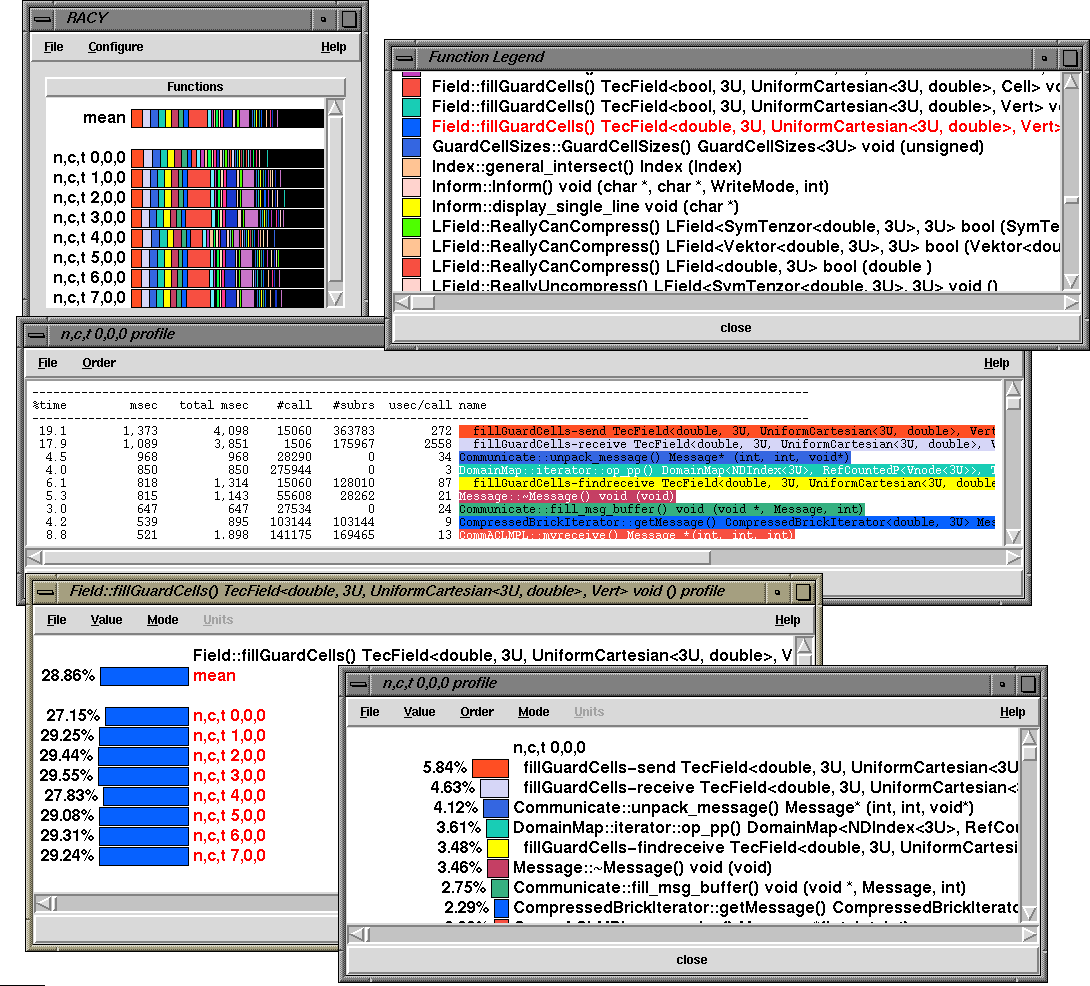Click the teal DomainMap::iterator swatch in the bottom profile
The width and height of the screenshot is (1090, 986).
point(497,828)
